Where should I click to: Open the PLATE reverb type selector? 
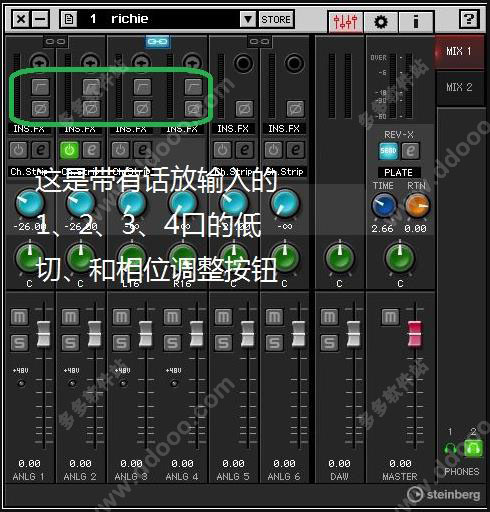point(399,173)
